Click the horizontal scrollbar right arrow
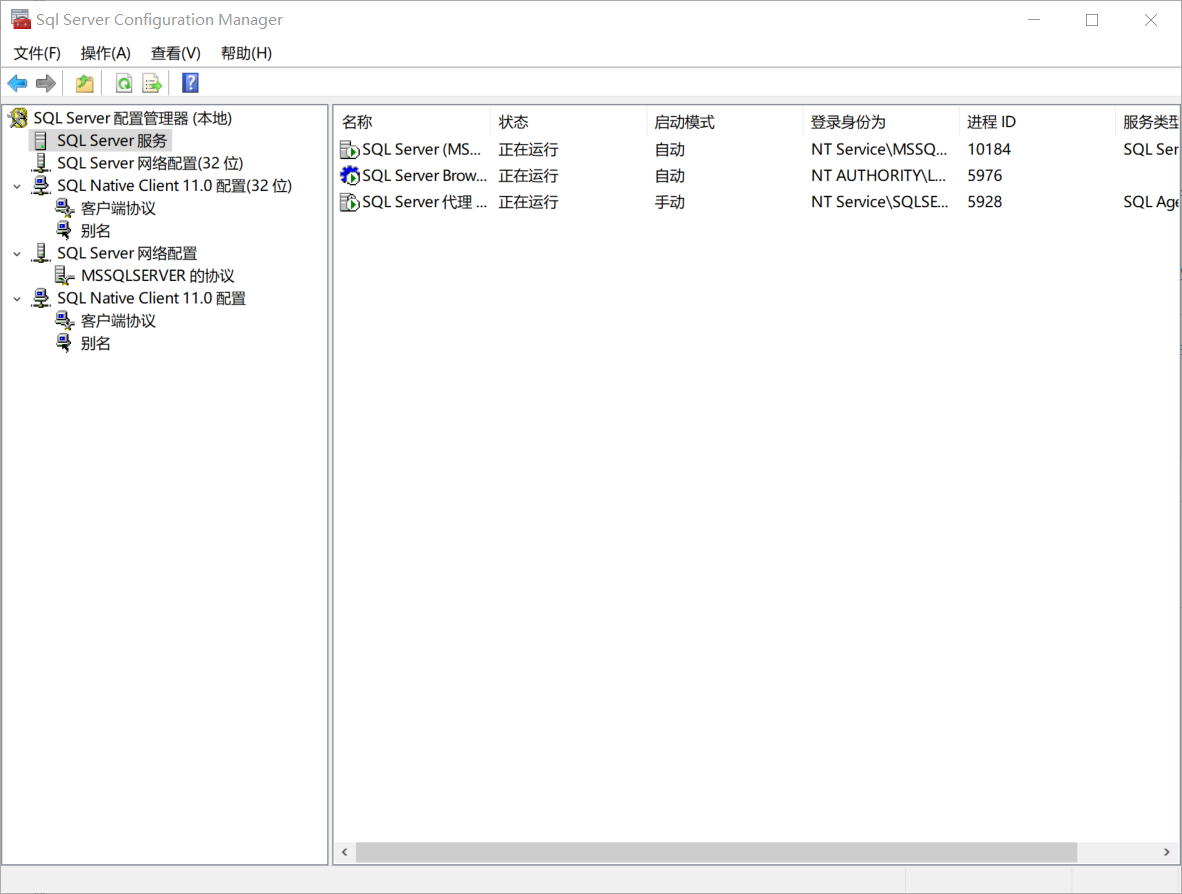Screen dimensions: 1182x894 pos(1166,852)
